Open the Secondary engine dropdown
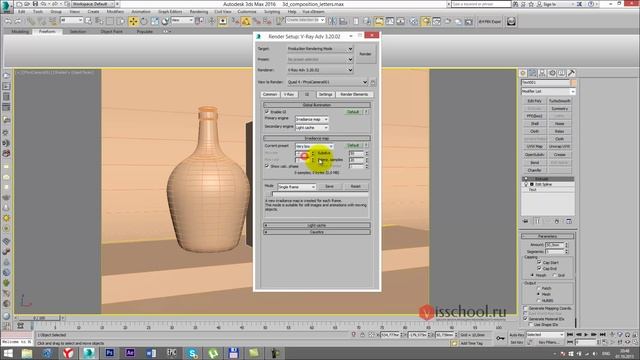Screen dimensions: 640x360 [x=312, y=128]
